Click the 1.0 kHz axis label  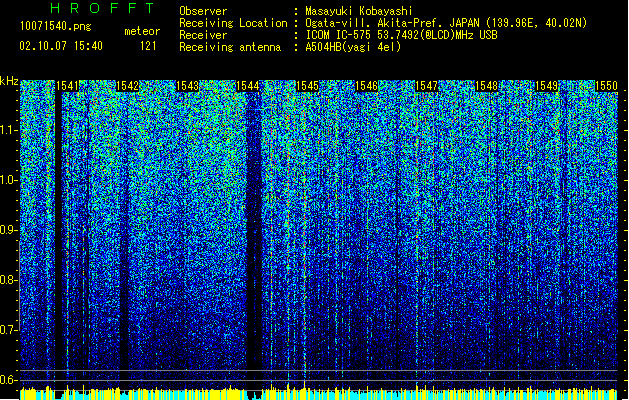pyautogui.click(x=9, y=180)
